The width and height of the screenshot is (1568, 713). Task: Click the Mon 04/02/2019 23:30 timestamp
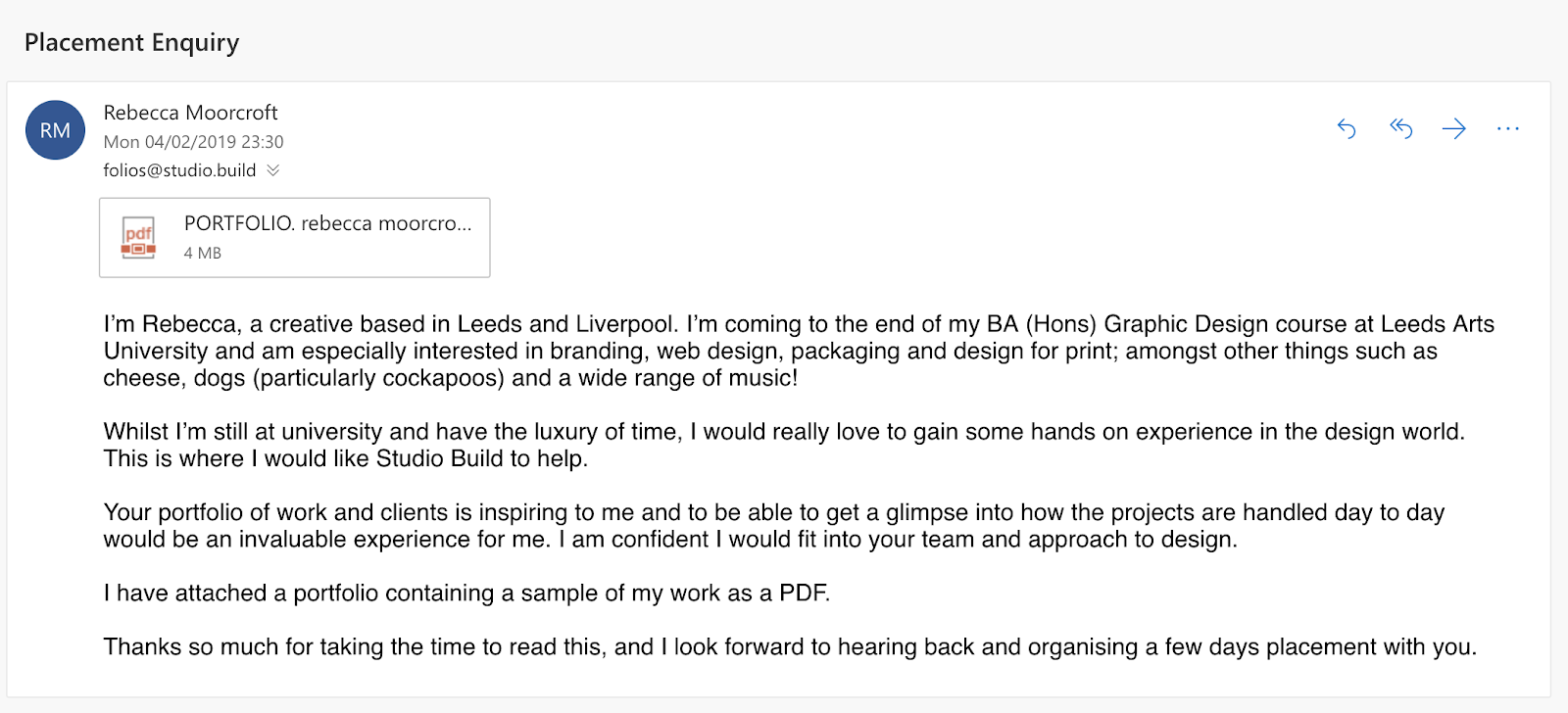coord(193,142)
